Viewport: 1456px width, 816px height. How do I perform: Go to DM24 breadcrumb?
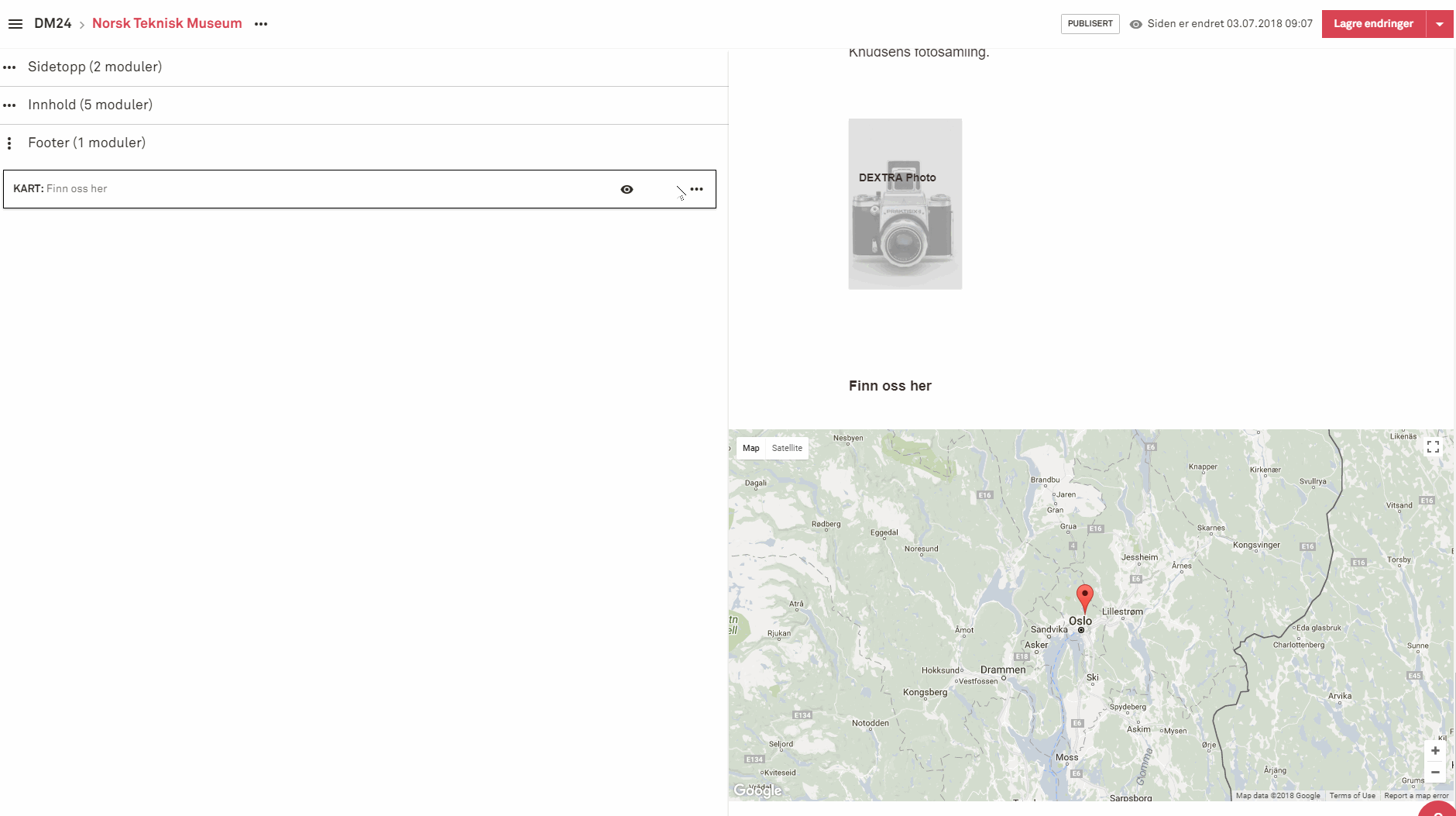(x=53, y=23)
